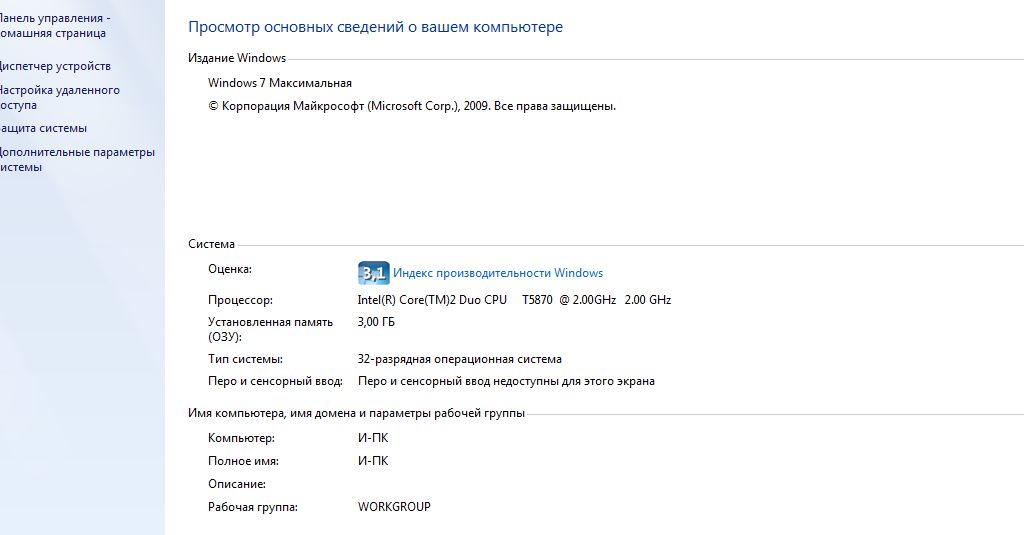The image size is (1024, 535).
Task: Click the 32-разрядная операционная система text
Action: (x=460, y=359)
